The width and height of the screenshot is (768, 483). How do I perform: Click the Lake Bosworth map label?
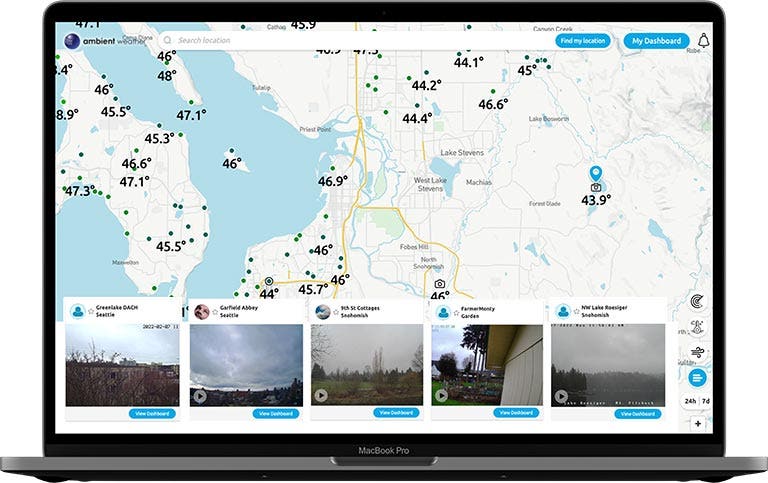[549, 119]
